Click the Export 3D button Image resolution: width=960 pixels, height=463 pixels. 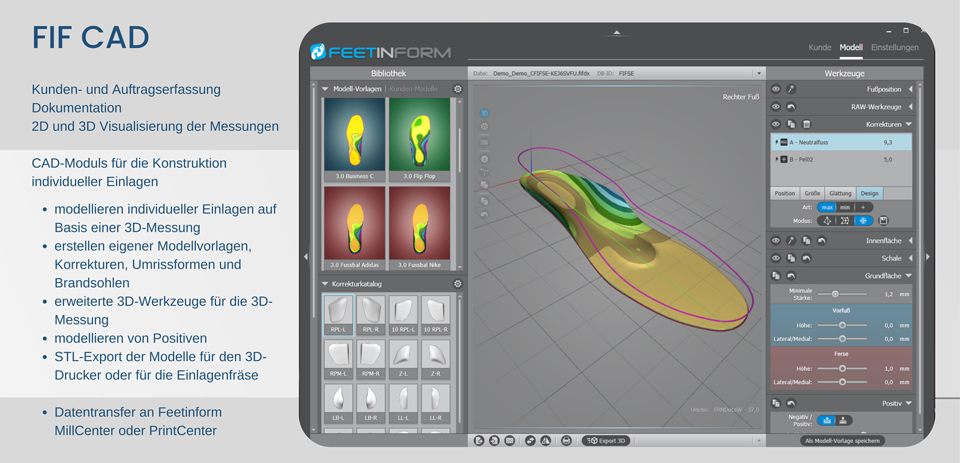(x=606, y=440)
